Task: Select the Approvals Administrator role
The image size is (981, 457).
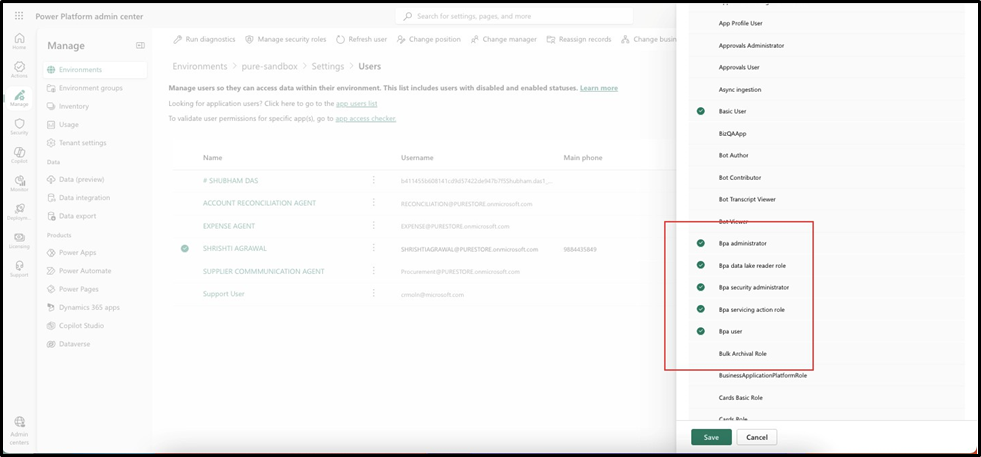Action: tap(751, 46)
